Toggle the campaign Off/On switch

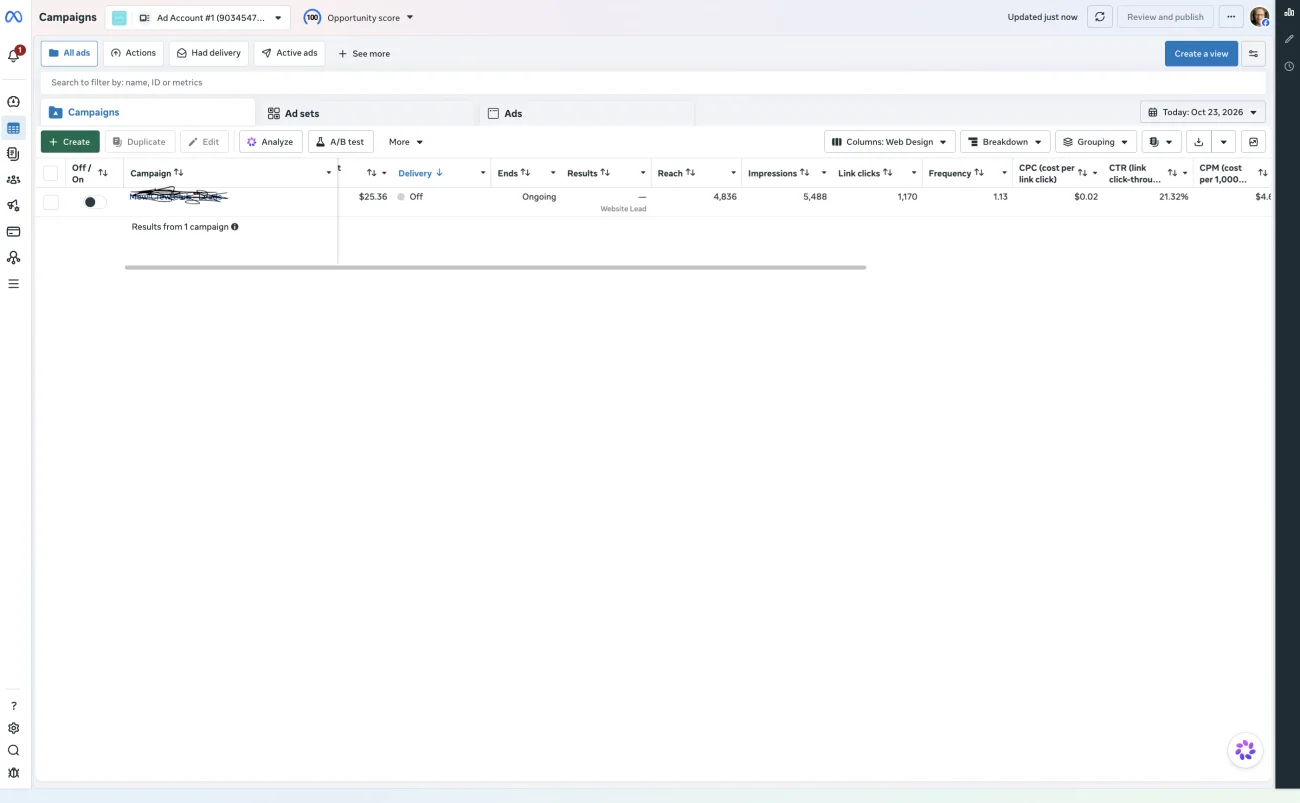coord(95,202)
